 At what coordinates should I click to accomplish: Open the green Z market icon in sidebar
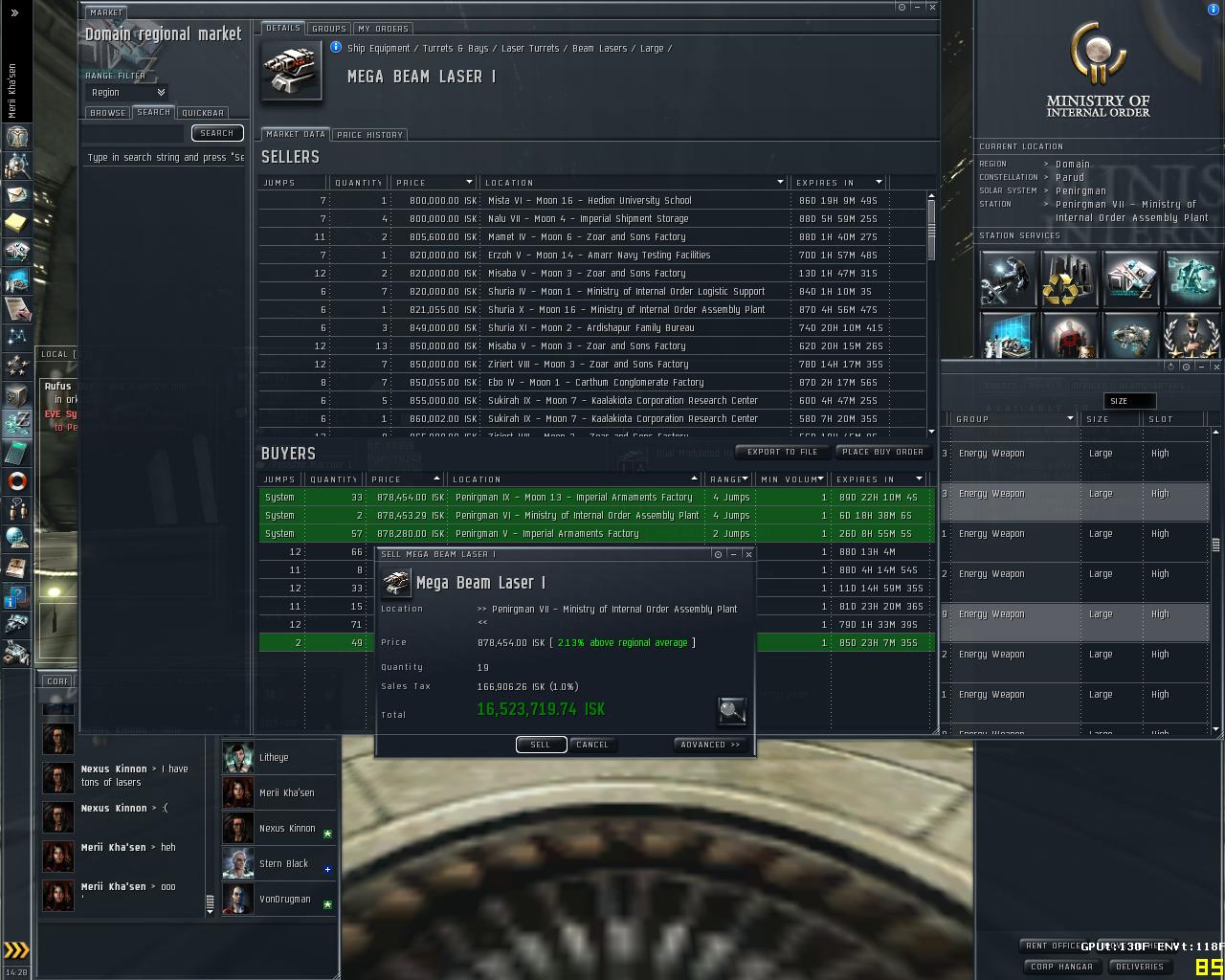pyautogui.click(x=17, y=422)
